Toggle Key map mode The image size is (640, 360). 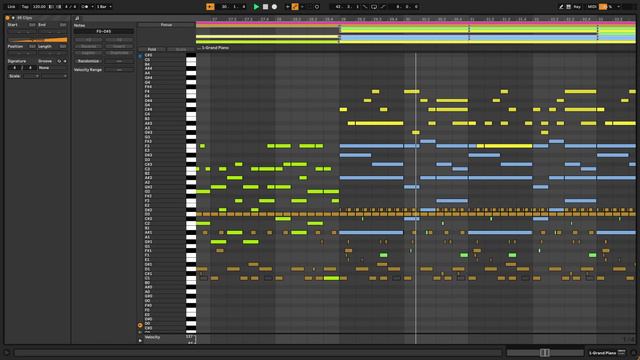pyautogui.click(x=577, y=7)
